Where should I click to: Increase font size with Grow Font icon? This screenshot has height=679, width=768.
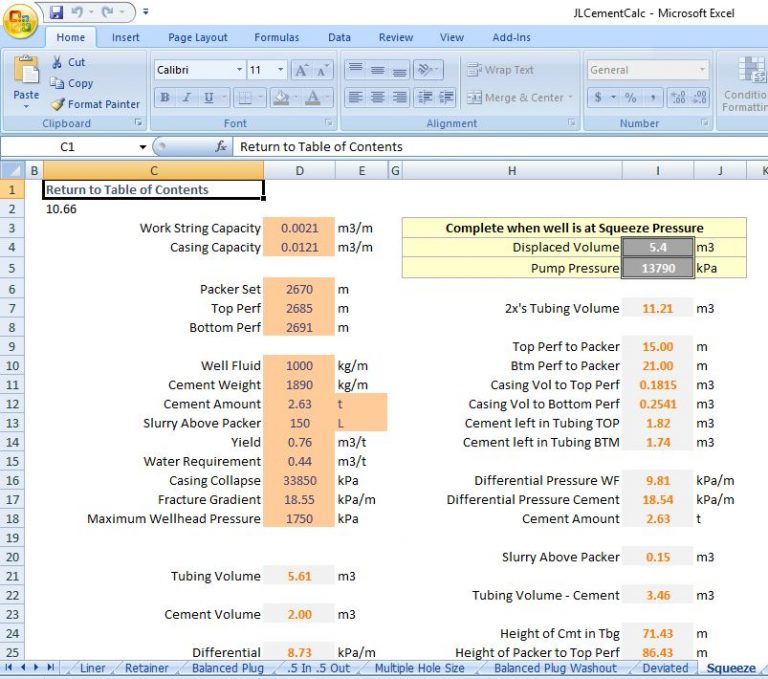[299, 71]
